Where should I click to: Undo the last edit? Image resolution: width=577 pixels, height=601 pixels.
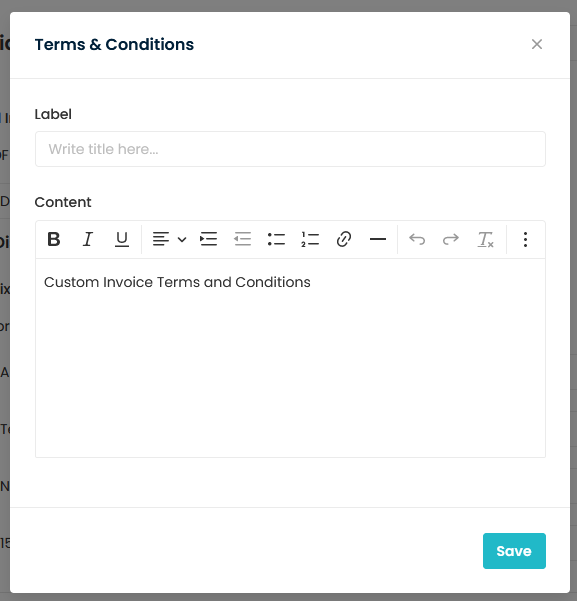[x=417, y=240]
